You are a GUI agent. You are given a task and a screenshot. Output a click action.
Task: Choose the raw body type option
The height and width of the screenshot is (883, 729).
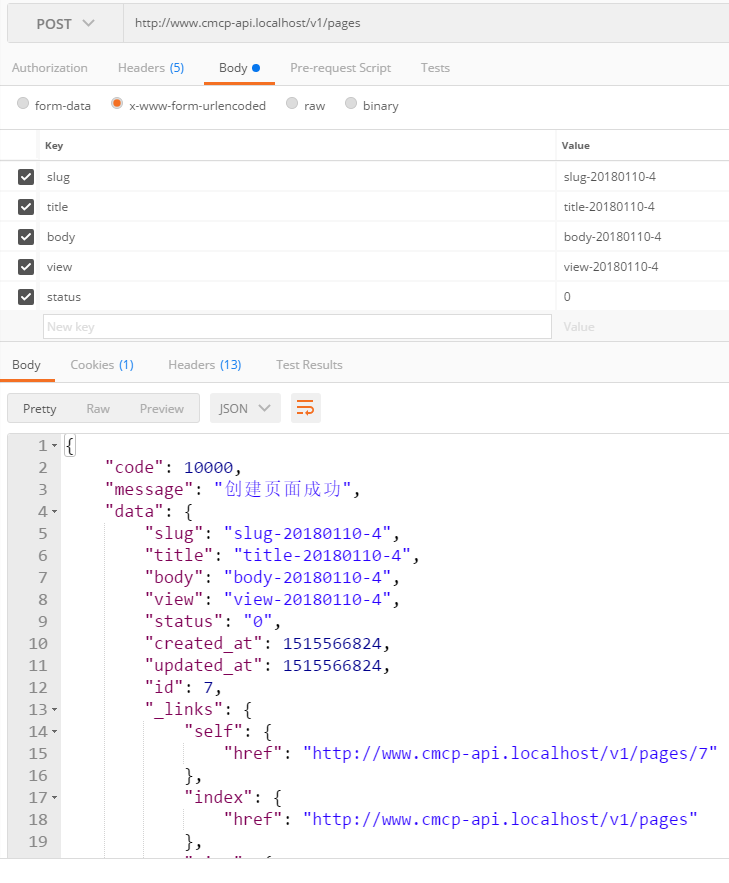(x=292, y=104)
